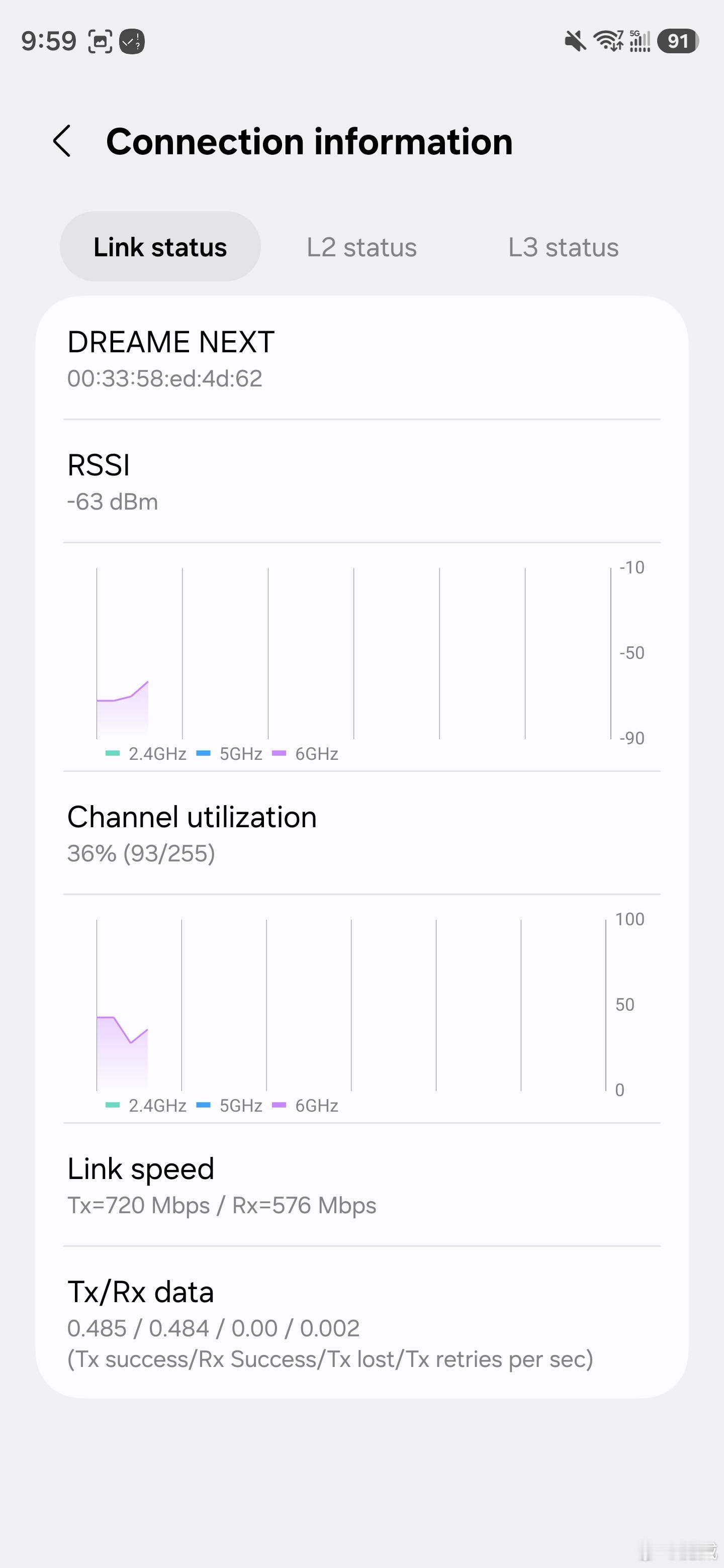Tap the clock showing 9:59
This screenshot has width=724, height=1568.
(x=49, y=41)
